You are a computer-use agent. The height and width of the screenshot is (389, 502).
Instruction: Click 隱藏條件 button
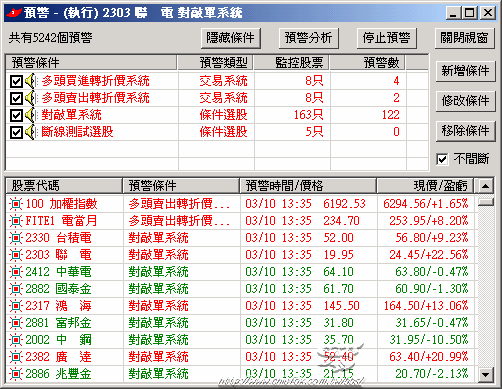pos(231,38)
